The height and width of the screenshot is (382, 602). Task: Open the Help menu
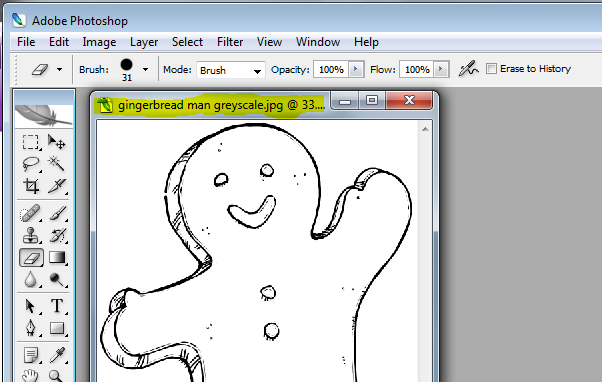[x=366, y=42]
